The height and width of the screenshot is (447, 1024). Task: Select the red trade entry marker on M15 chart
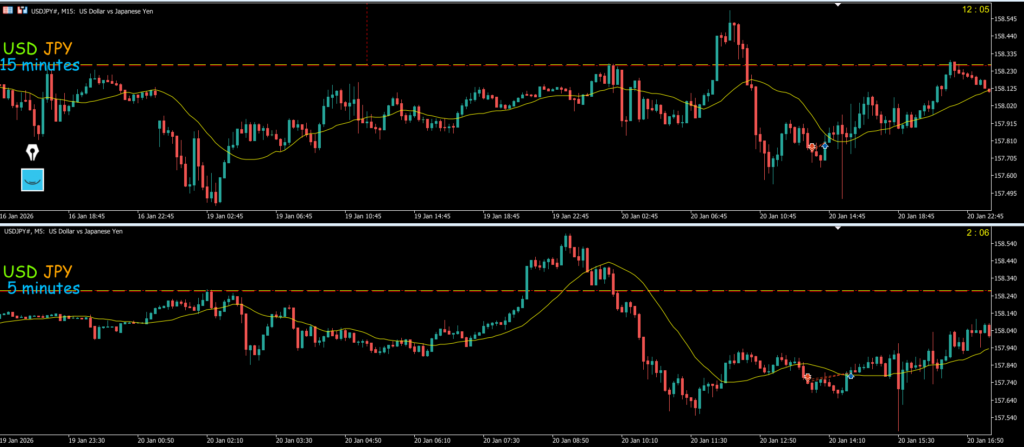point(812,147)
